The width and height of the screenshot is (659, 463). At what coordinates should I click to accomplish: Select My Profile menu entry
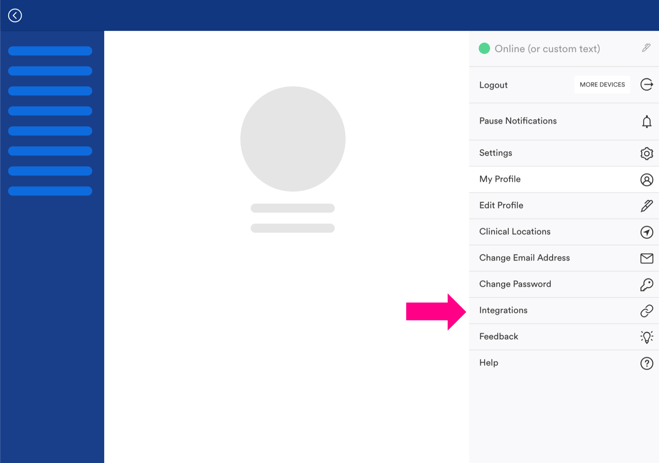(564, 180)
